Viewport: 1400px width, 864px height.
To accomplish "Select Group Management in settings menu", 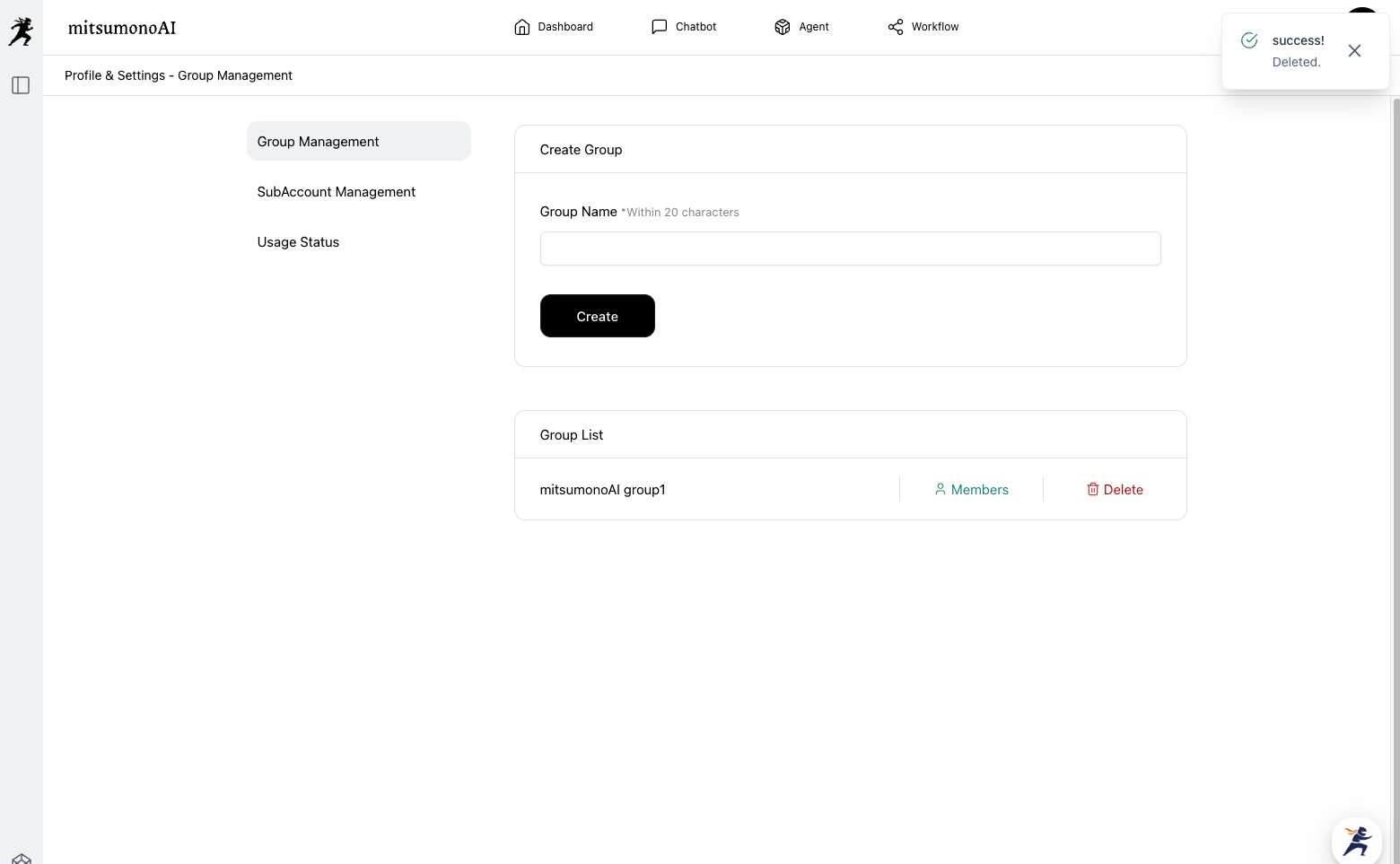I will click(x=358, y=142).
